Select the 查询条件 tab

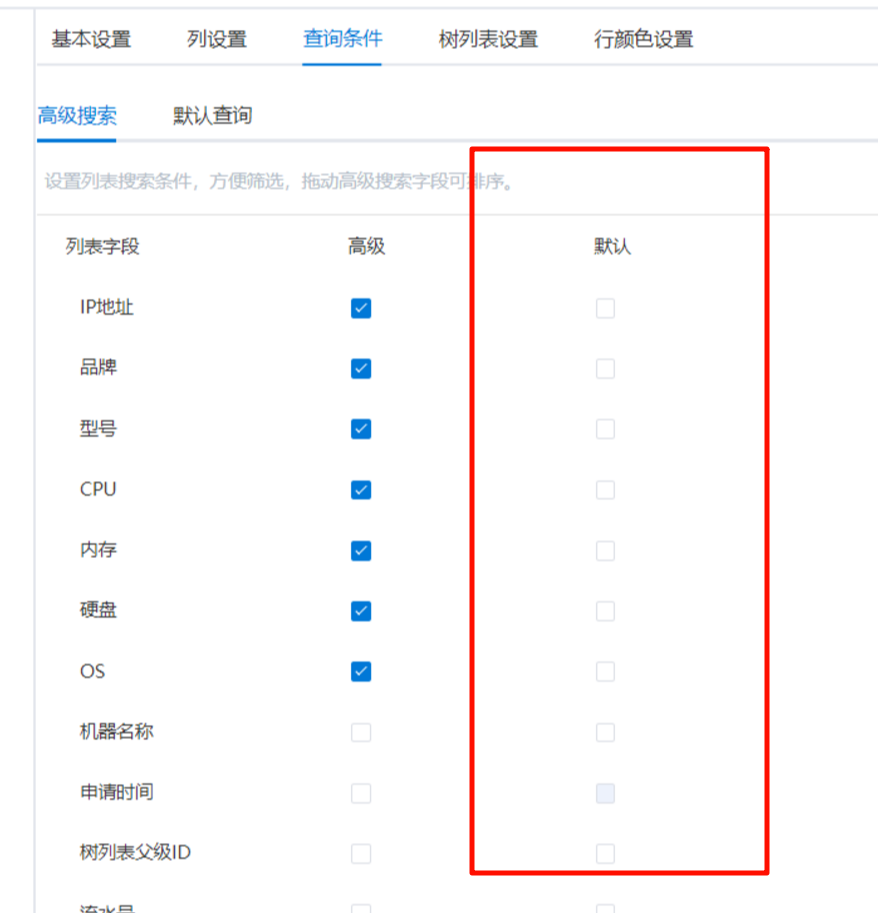tap(342, 39)
